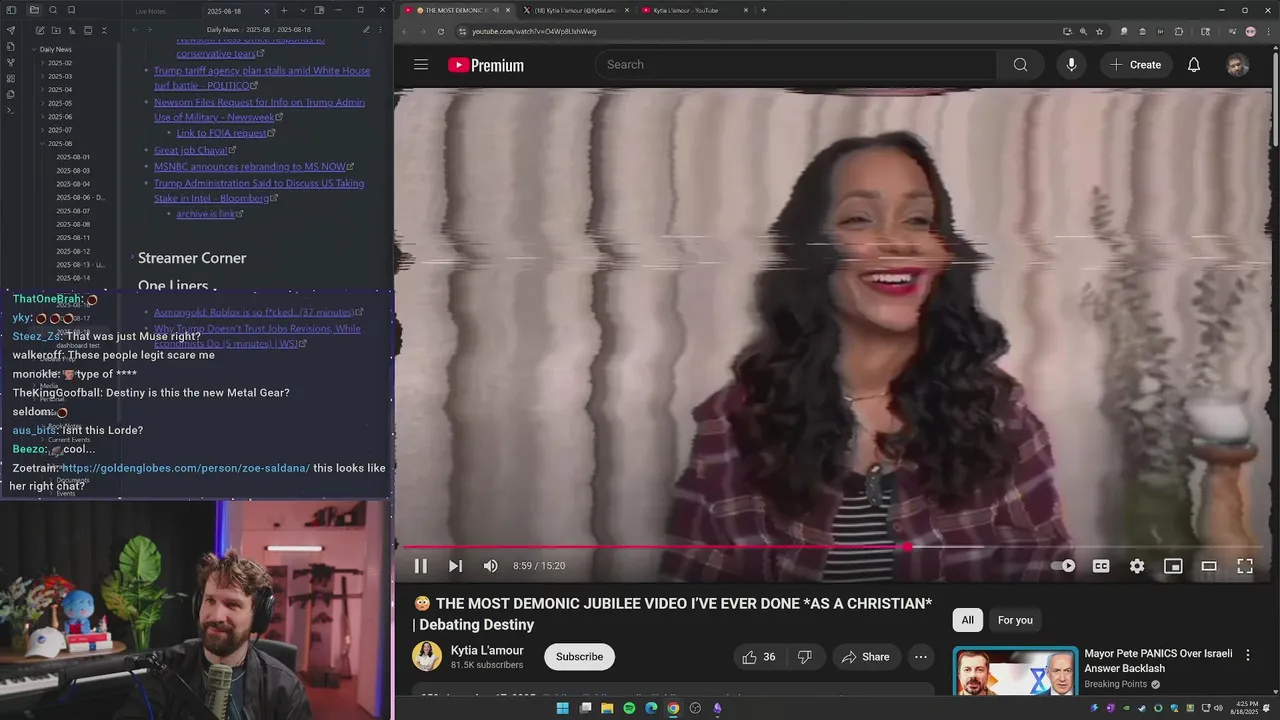Image resolution: width=1280 pixels, height=720 pixels.
Task: Subscribe to Kytia L'amour channel
Action: pyautogui.click(x=579, y=657)
